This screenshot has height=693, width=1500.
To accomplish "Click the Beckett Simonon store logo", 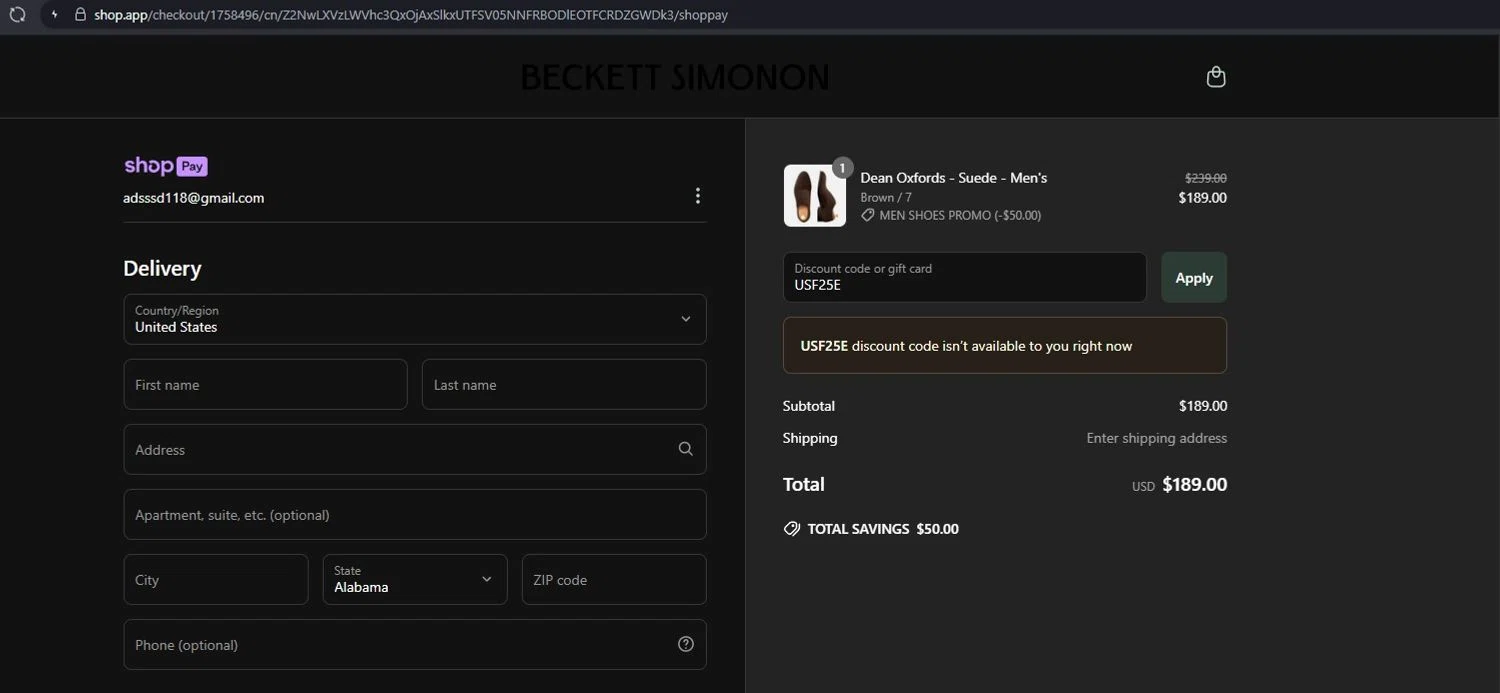I will [x=675, y=77].
